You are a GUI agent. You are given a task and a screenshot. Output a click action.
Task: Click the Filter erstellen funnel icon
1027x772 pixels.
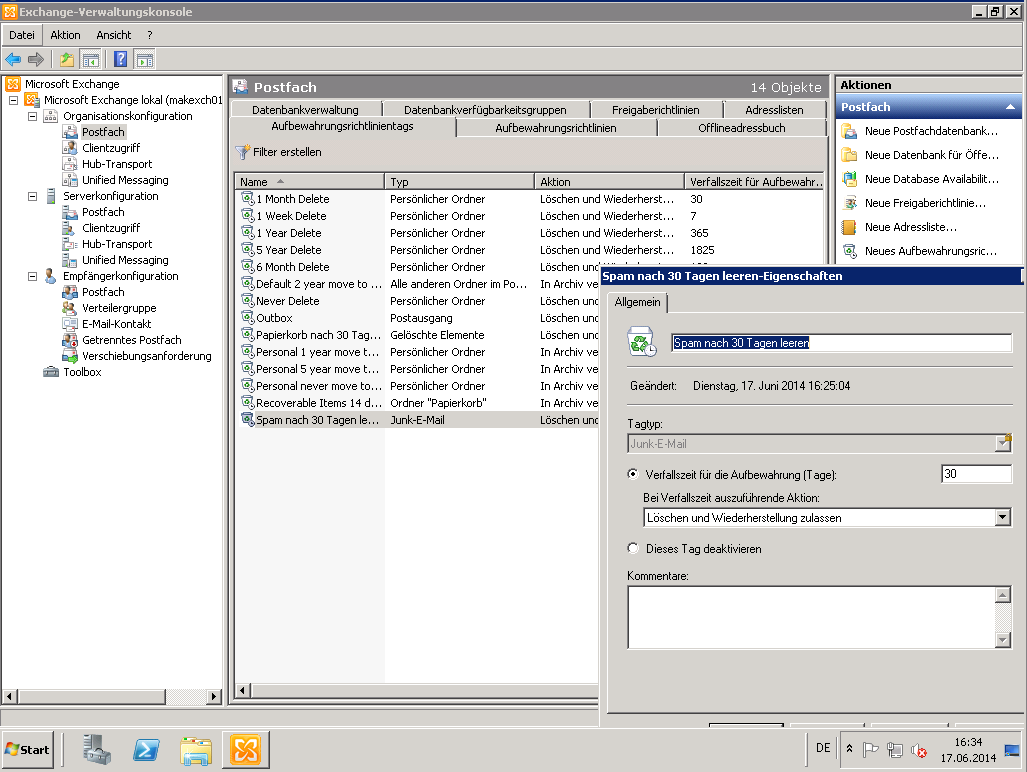[x=242, y=152]
